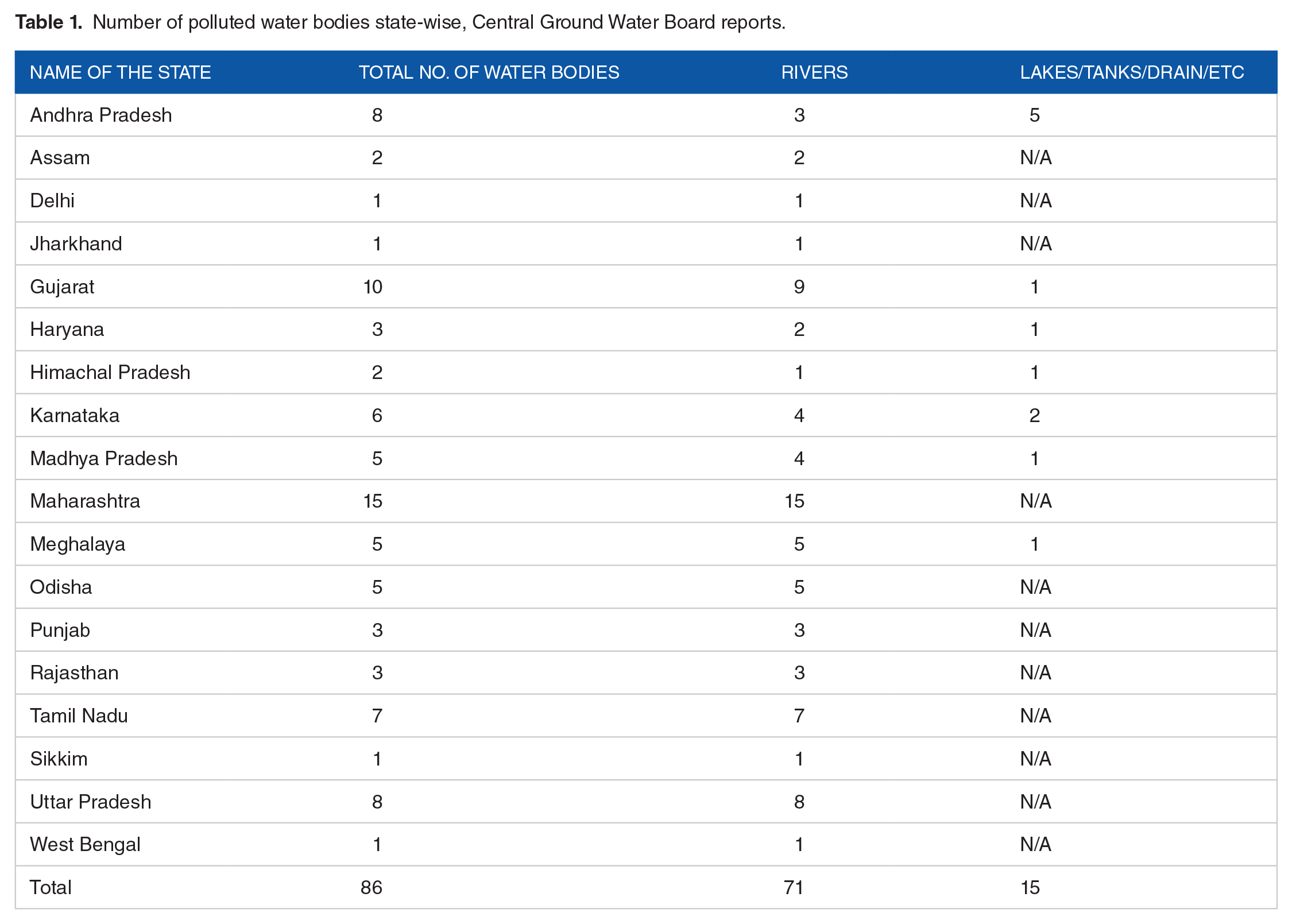Click the grand total value 86
Screen dimensions: 1292x924
click(371, 888)
